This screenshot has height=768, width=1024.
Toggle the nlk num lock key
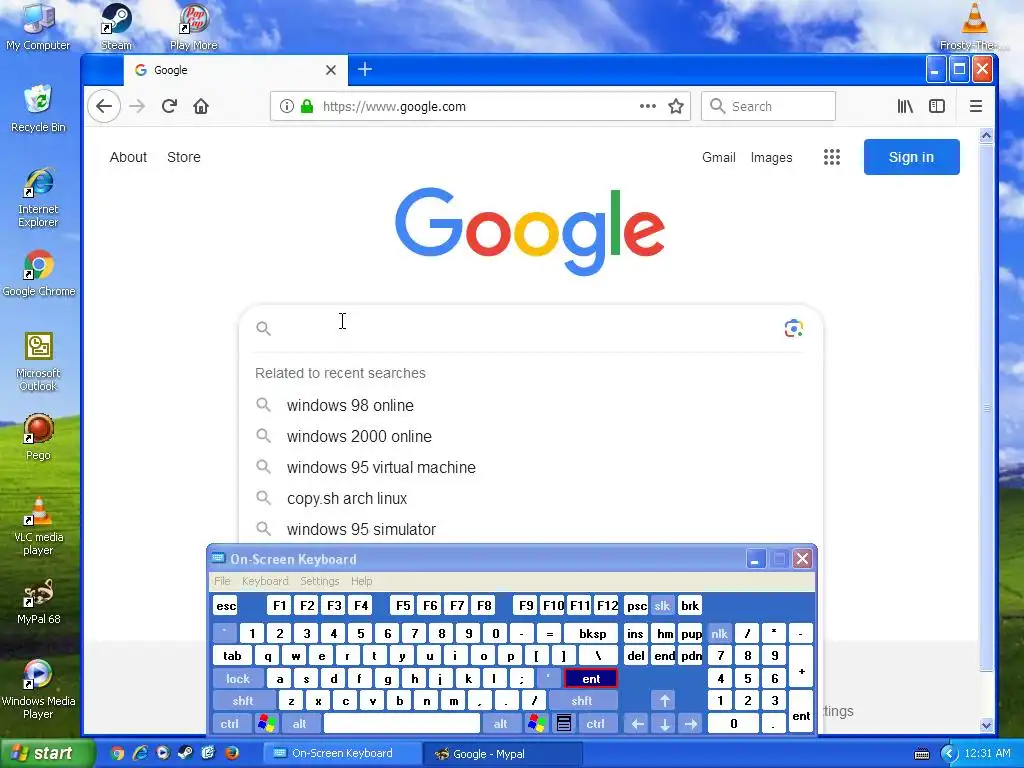coord(719,633)
